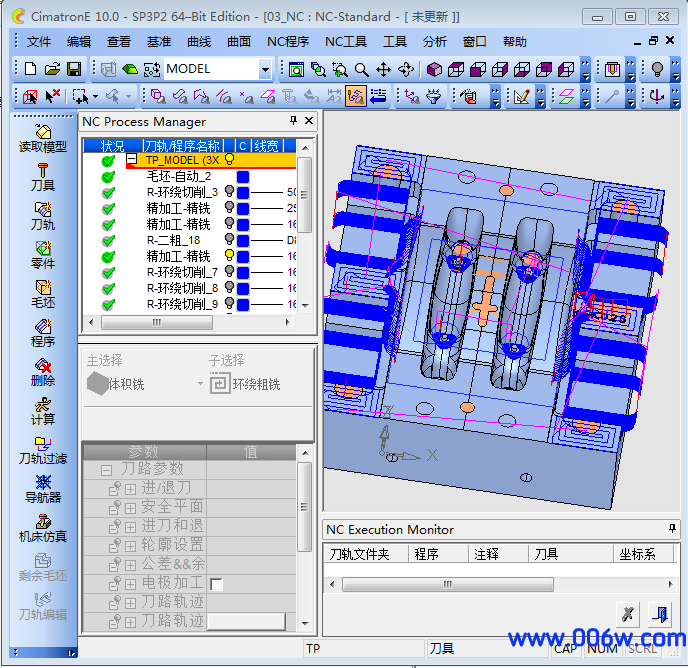Select the magnifier Zoom tool

click(362, 69)
